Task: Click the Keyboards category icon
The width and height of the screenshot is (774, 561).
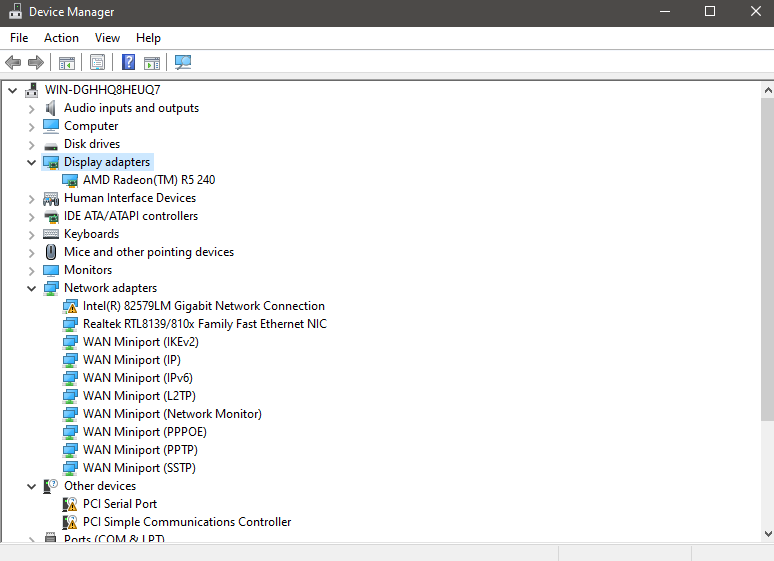Action: (51, 234)
